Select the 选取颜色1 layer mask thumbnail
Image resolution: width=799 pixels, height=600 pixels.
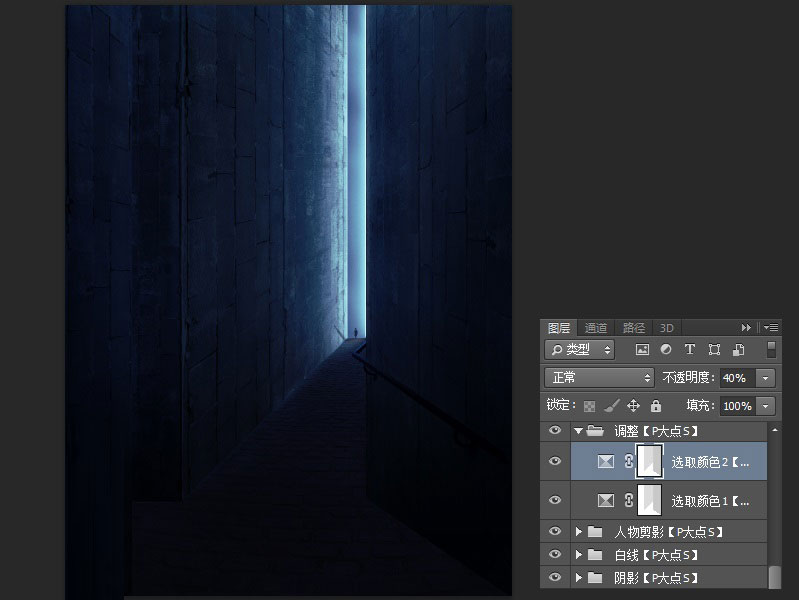(650, 501)
